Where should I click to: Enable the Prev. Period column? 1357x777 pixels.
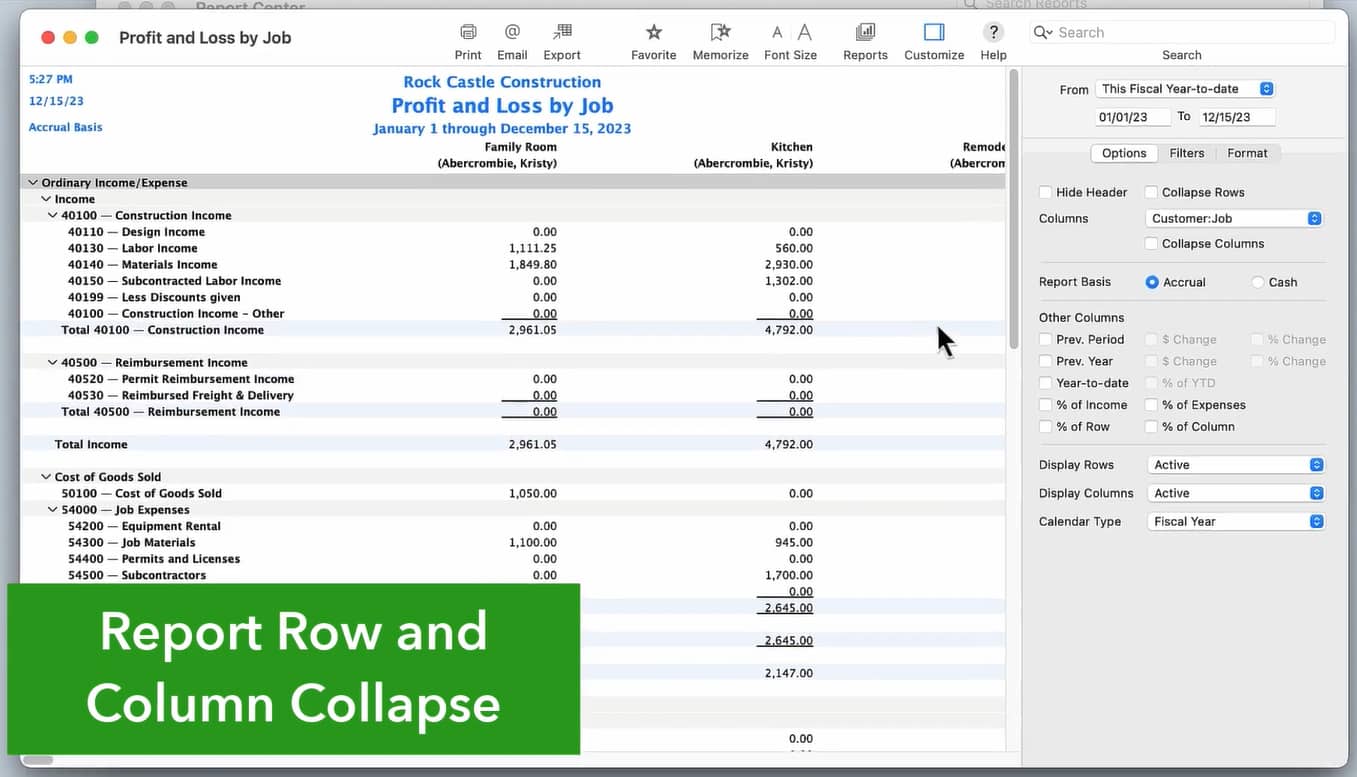click(x=1045, y=339)
